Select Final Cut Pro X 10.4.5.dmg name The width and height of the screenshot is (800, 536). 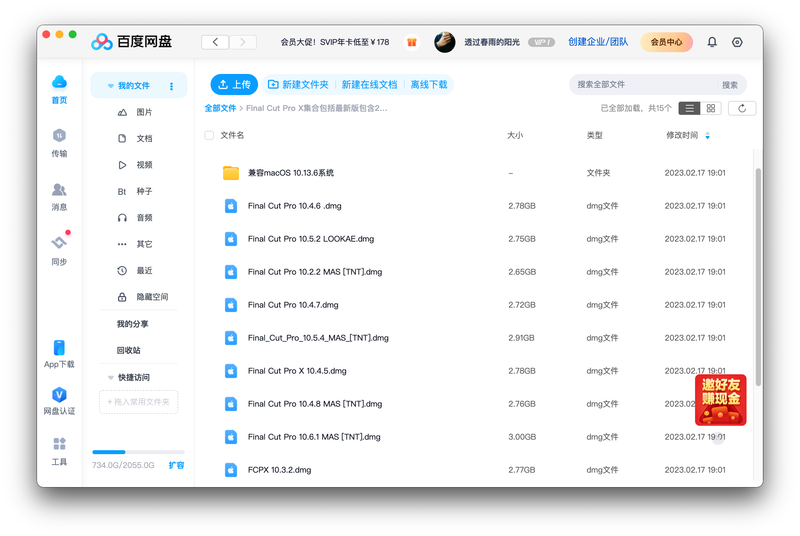297,371
